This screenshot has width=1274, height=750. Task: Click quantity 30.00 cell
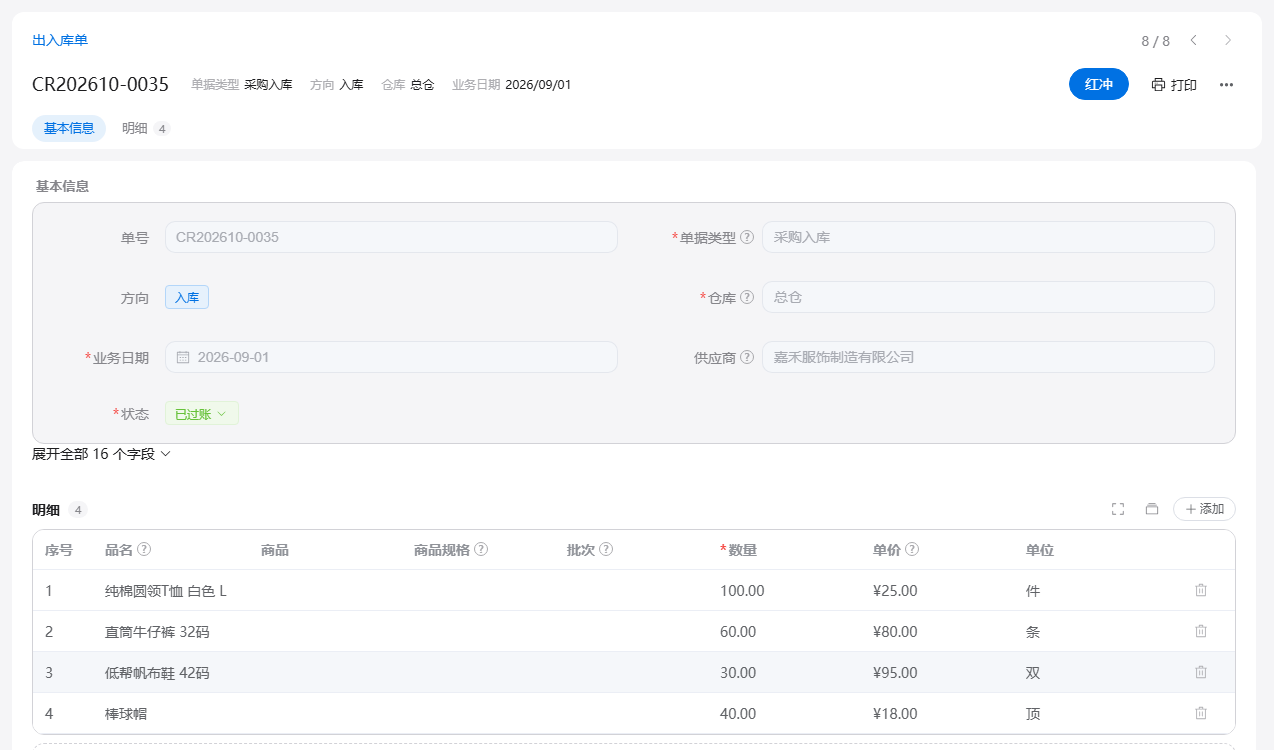click(738, 673)
